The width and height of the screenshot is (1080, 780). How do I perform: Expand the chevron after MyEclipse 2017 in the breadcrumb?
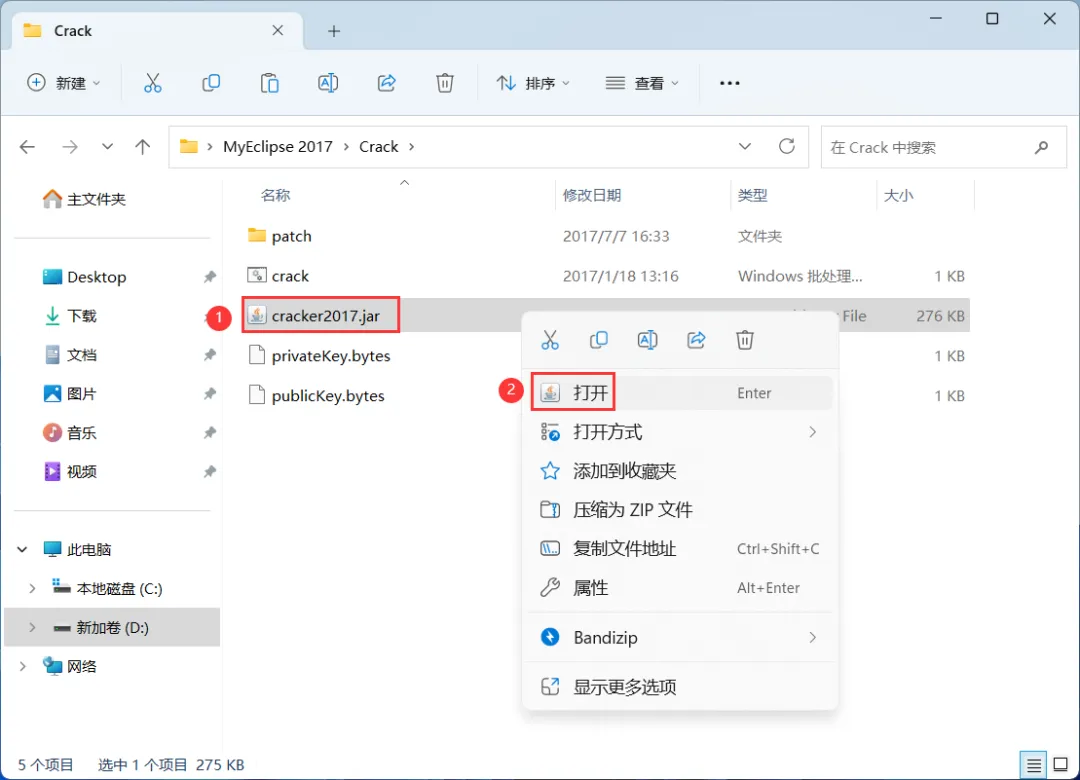(x=346, y=147)
